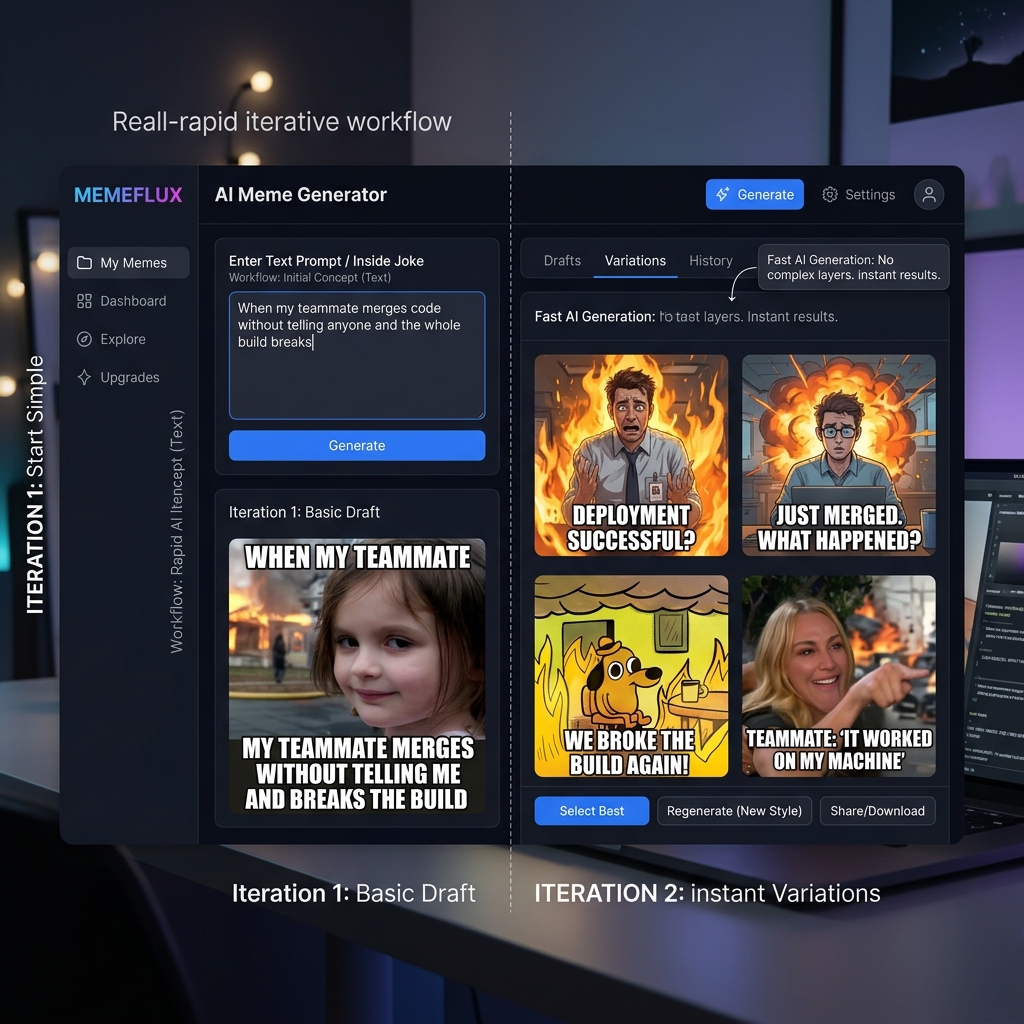
Task: Click the MEMEFLUX logo
Action: 128,195
